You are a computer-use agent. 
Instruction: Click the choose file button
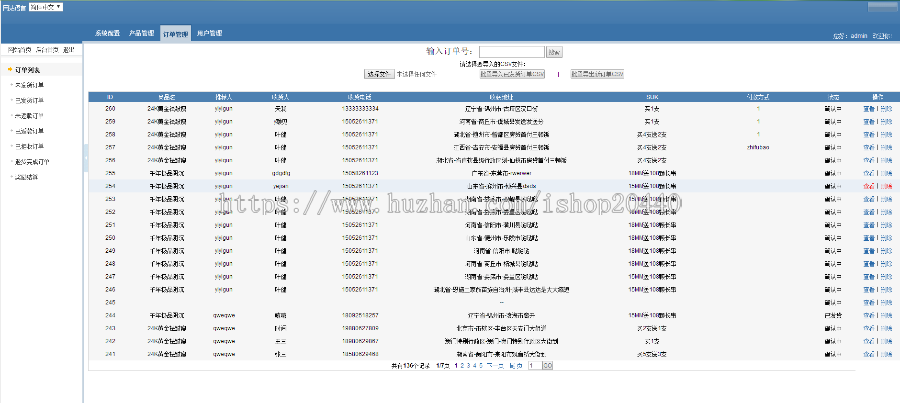(379, 74)
